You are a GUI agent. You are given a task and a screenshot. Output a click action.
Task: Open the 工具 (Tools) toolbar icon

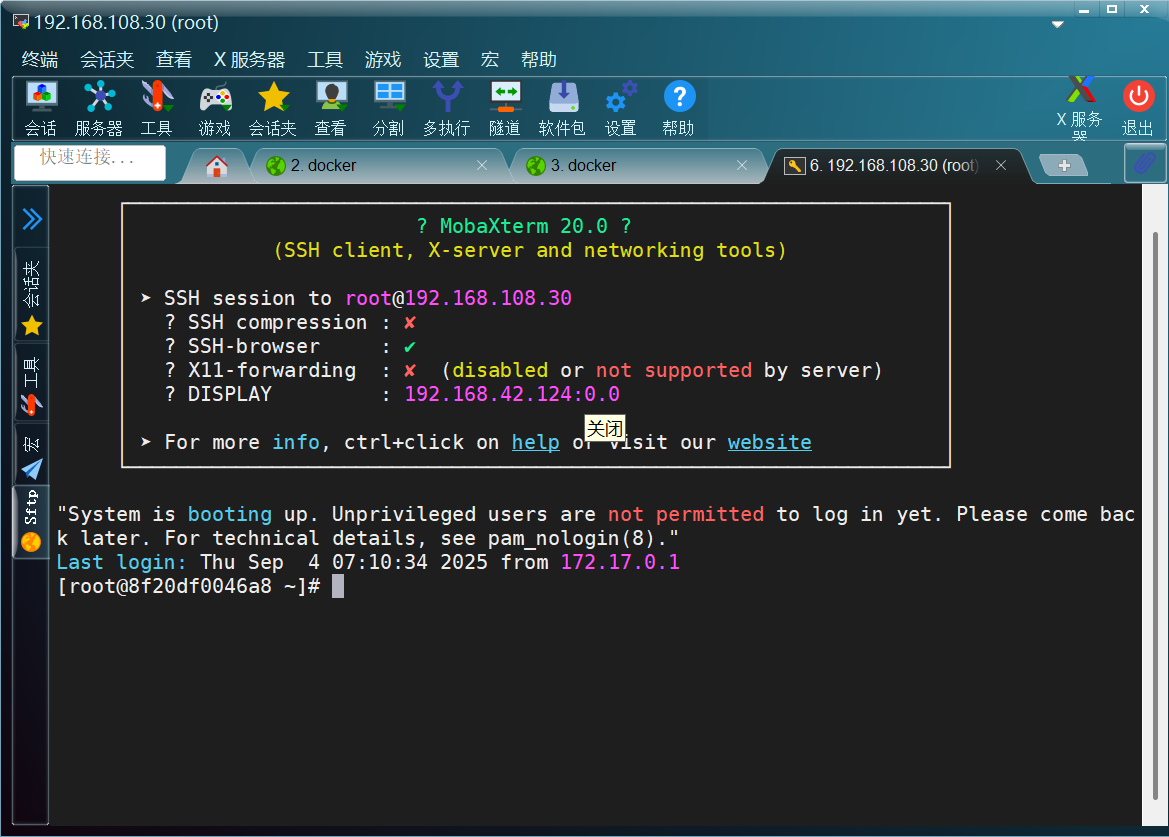click(157, 109)
